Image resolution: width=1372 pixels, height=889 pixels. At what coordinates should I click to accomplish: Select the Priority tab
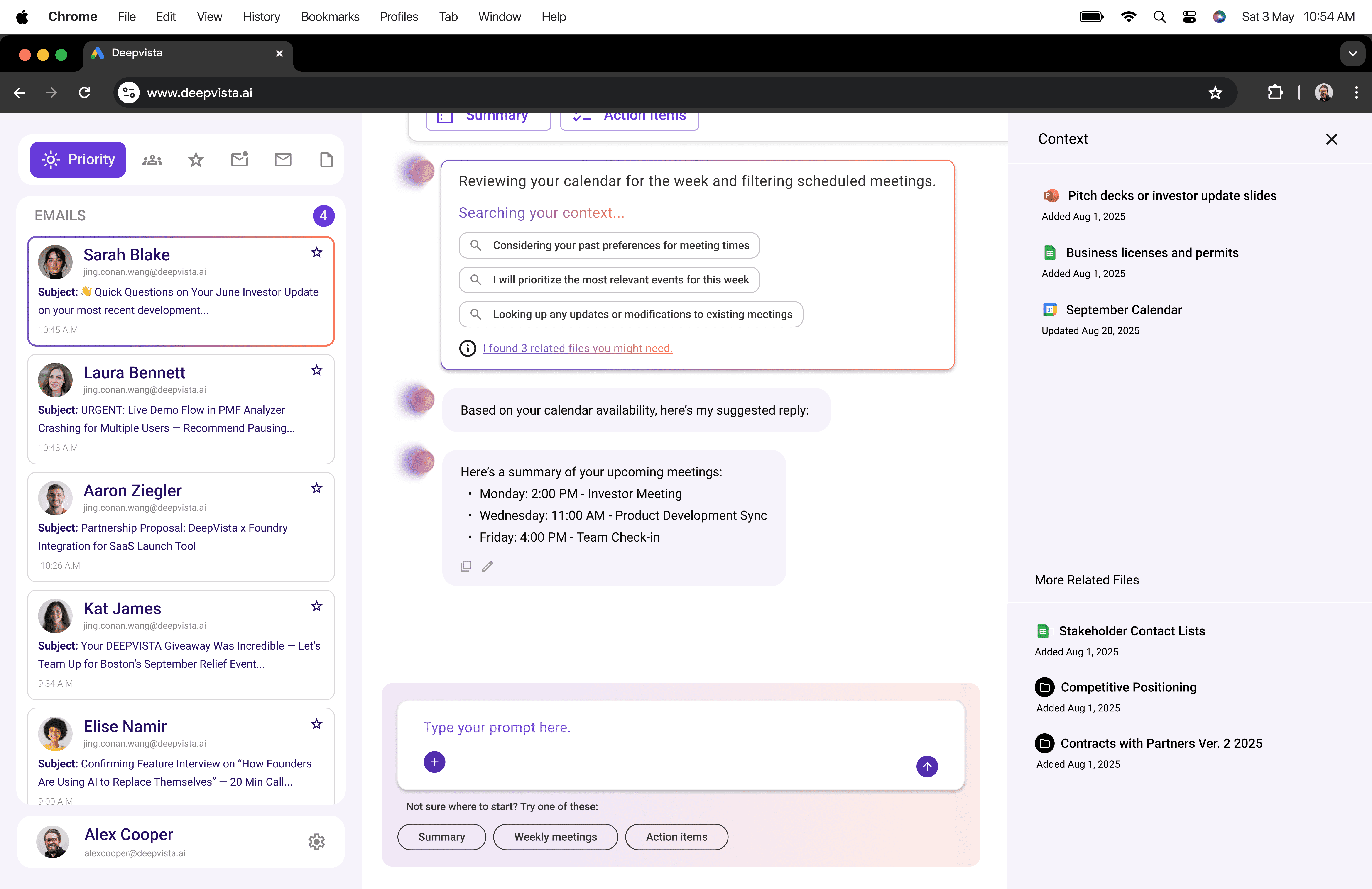78,160
